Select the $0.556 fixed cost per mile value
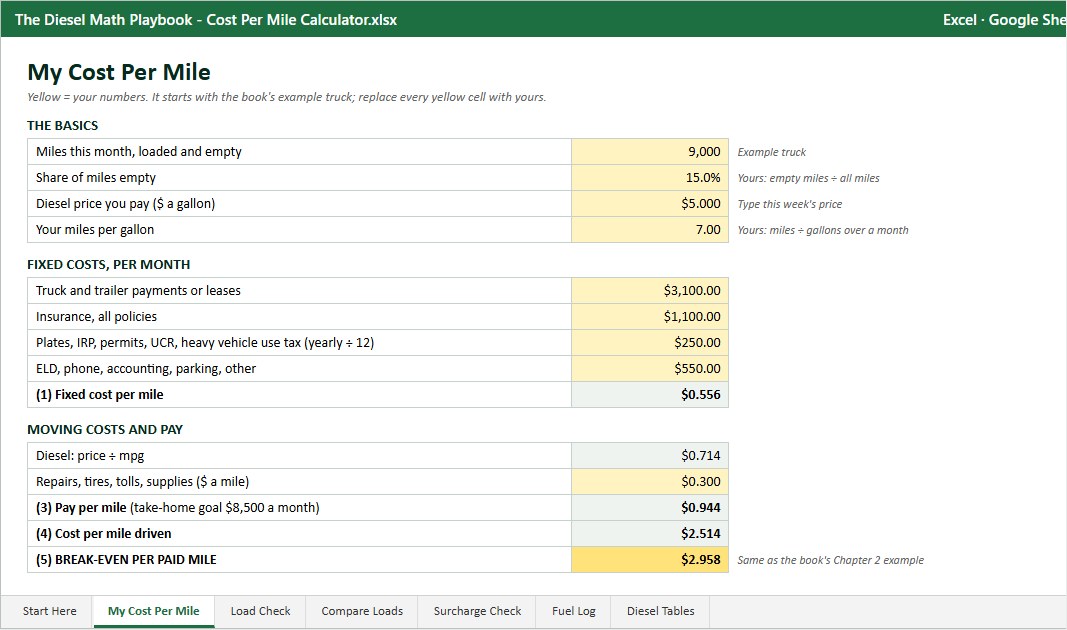 [650, 395]
